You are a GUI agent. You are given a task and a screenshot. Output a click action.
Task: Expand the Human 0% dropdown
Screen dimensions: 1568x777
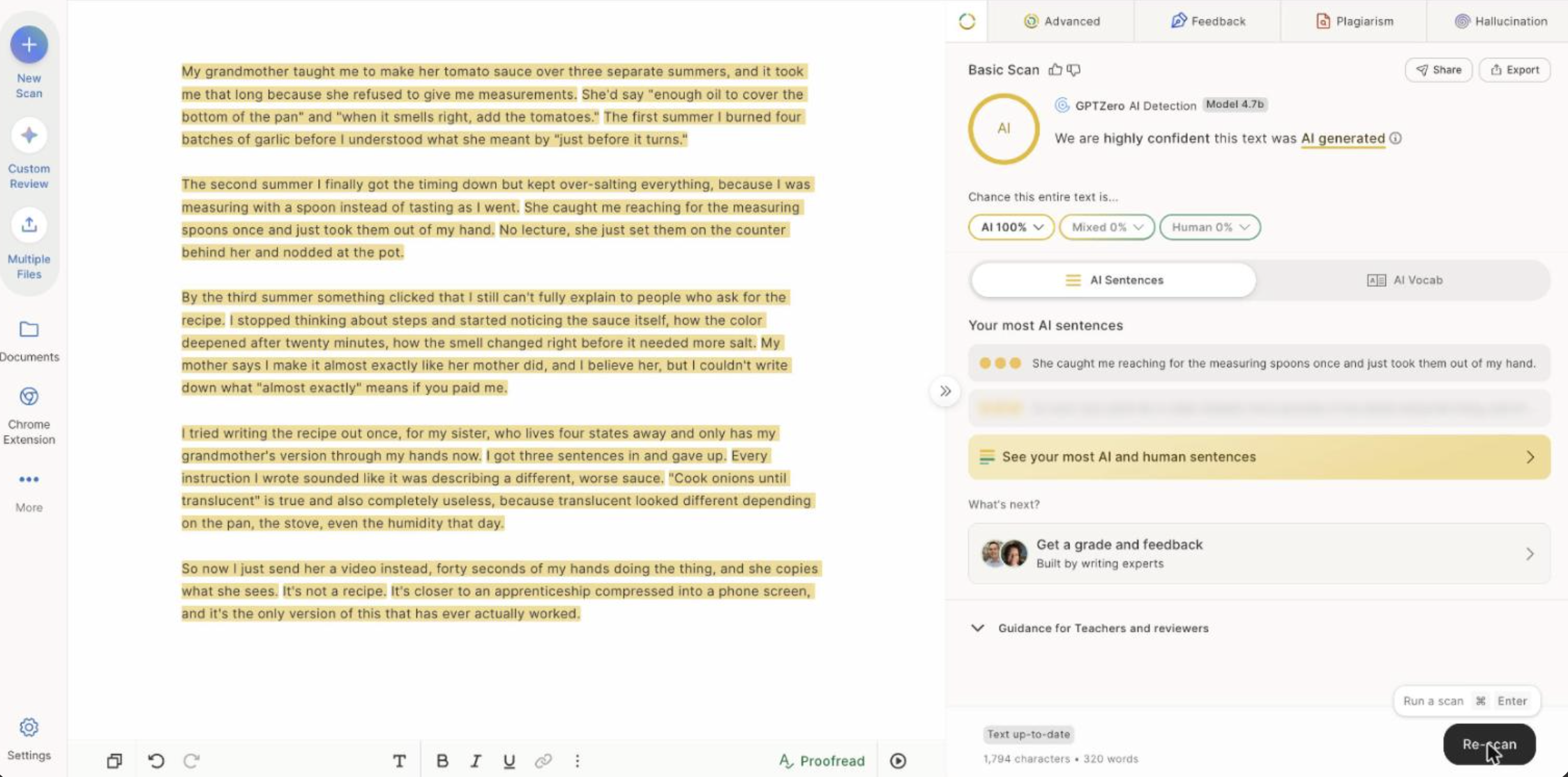pyautogui.click(x=1210, y=227)
